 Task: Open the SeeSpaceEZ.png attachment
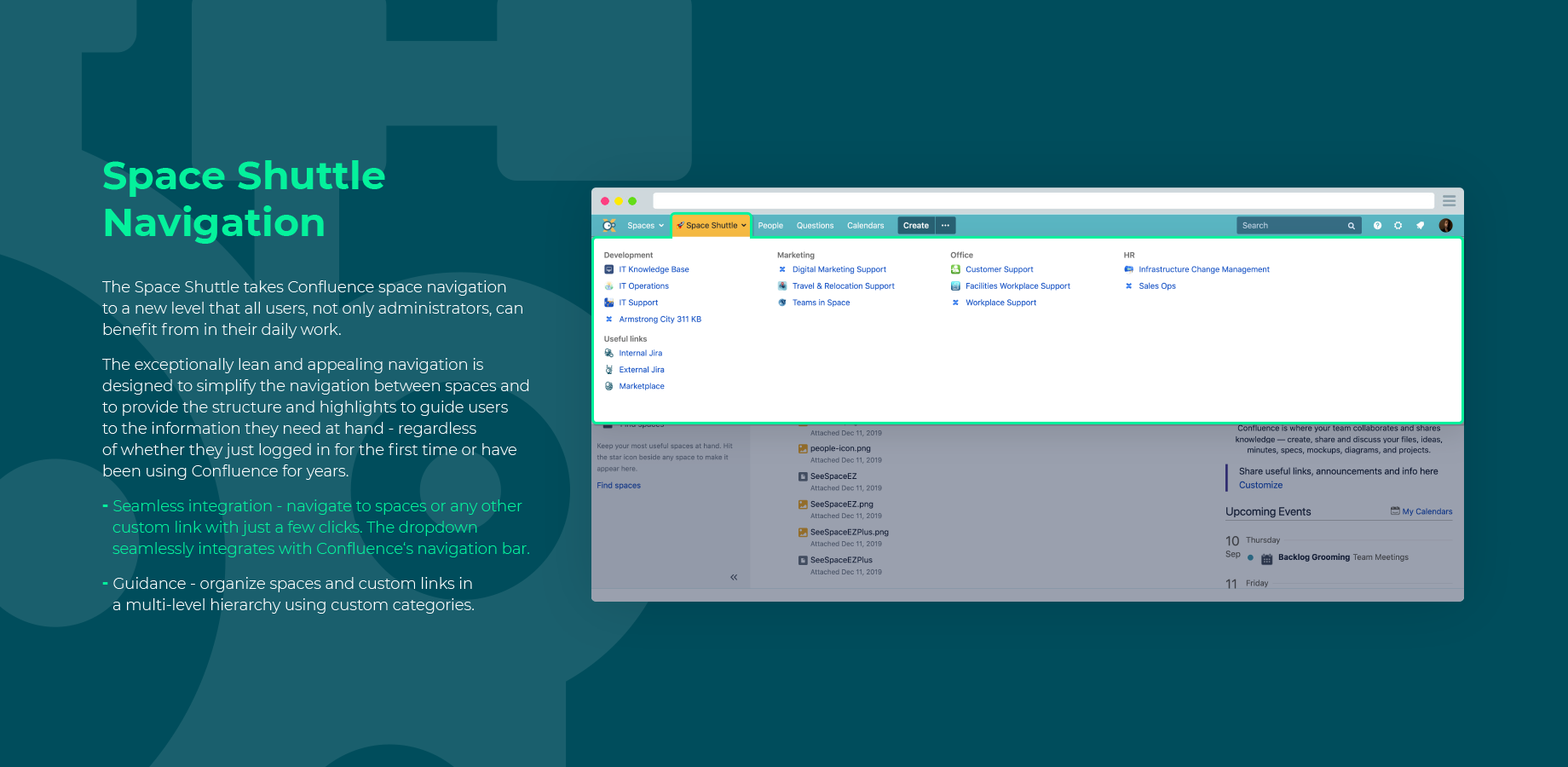(x=842, y=505)
